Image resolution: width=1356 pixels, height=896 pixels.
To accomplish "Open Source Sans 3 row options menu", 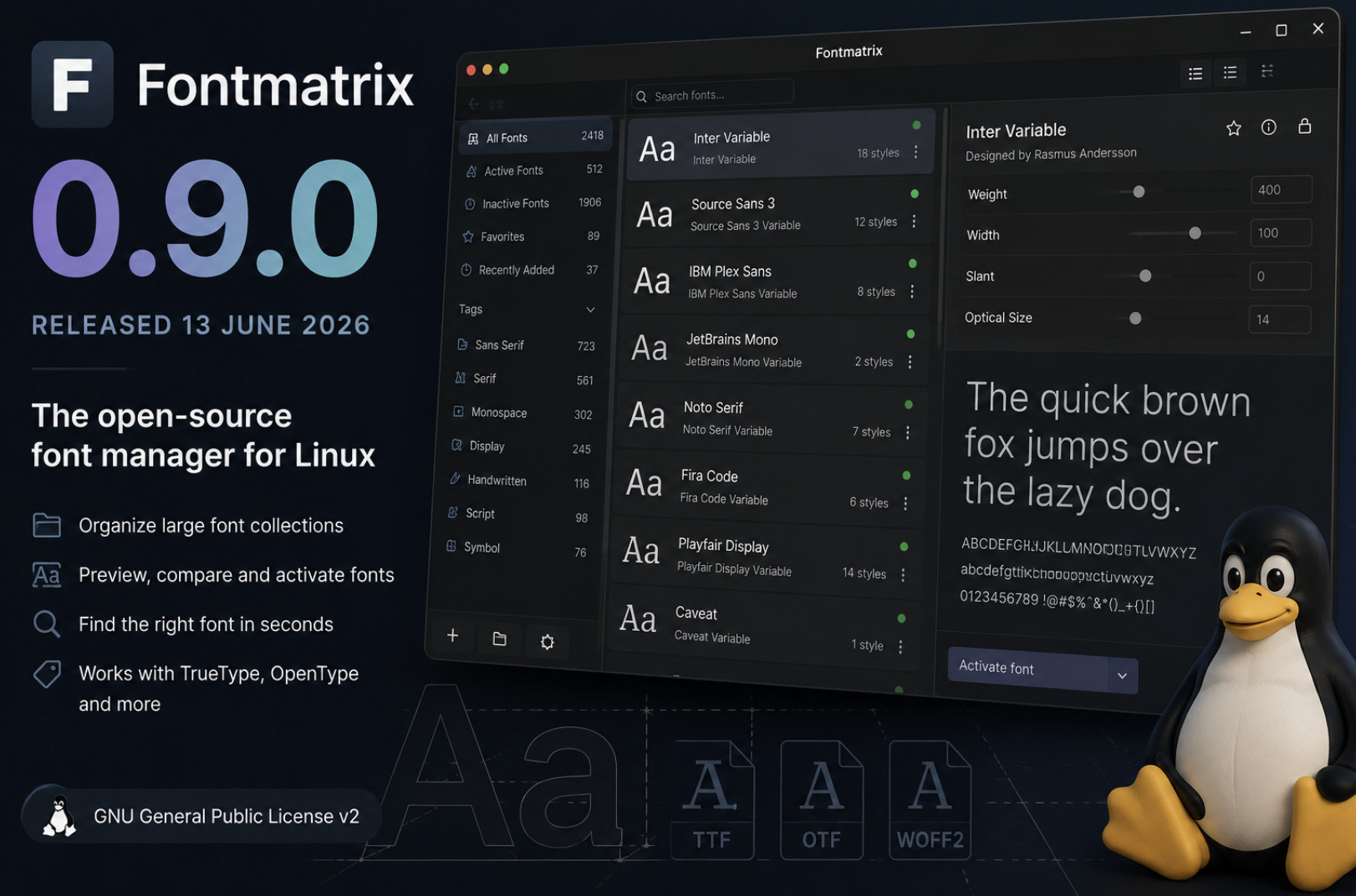I will (914, 221).
